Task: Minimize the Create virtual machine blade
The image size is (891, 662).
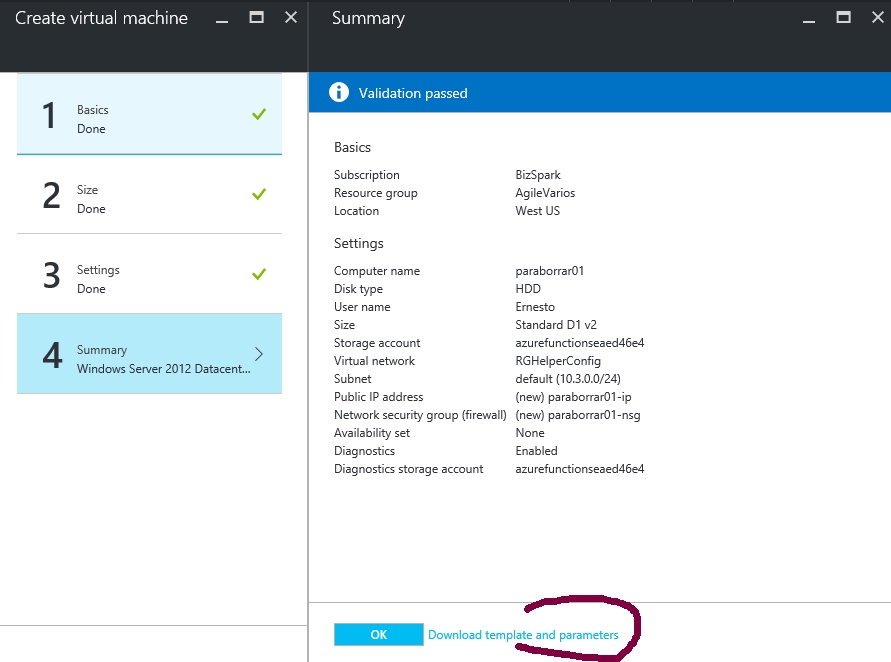Action: coord(222,19)
